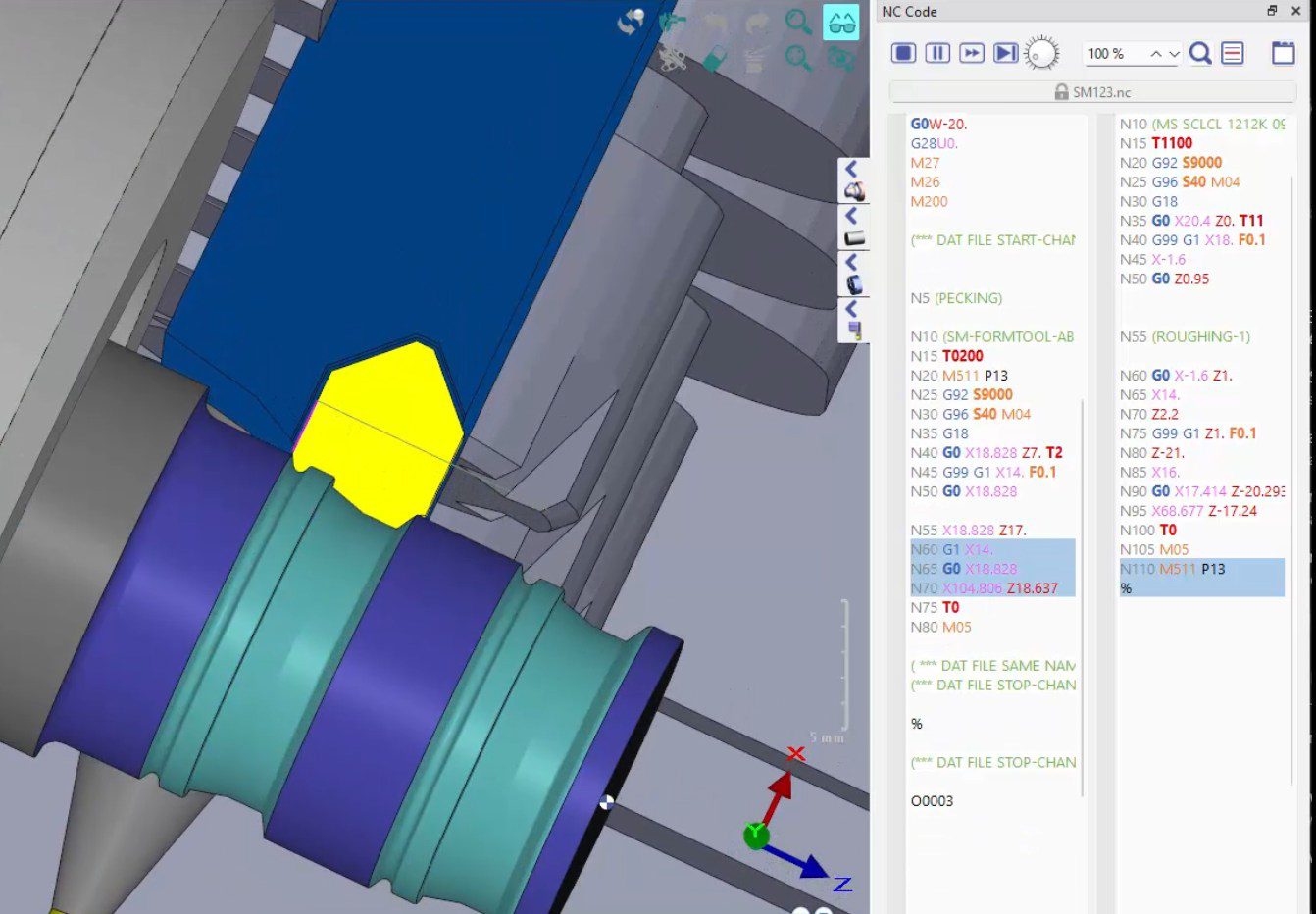Pause the NC simulation
This screenshot has height=914, width=1316.
point(937,53)
